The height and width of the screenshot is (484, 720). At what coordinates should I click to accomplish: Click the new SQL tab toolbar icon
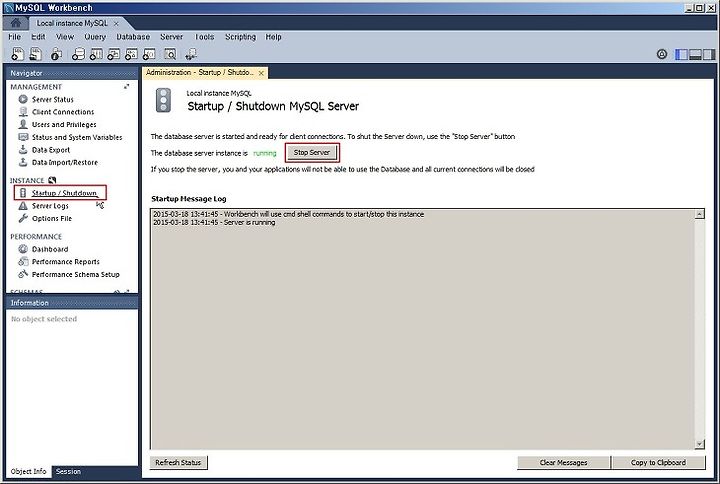click(17, 54)
